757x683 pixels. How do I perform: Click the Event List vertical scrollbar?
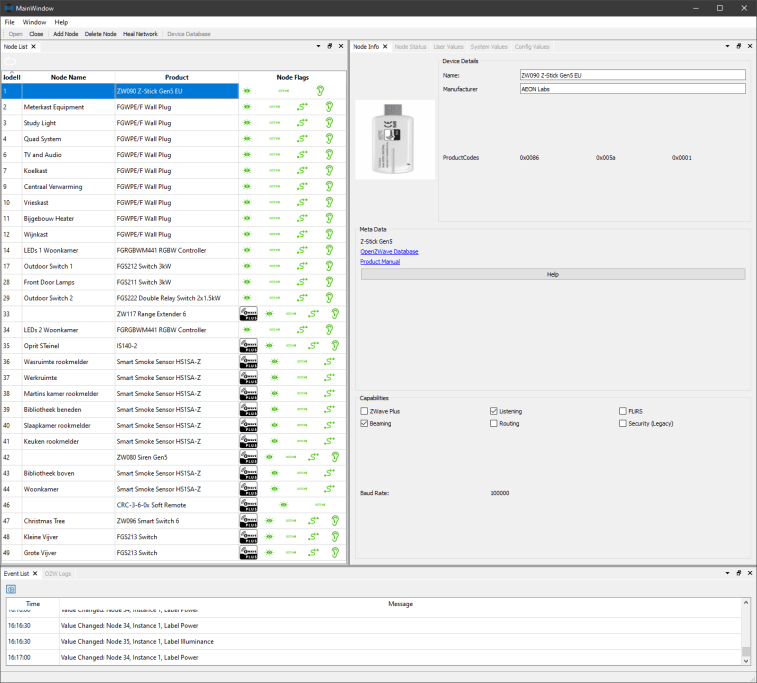point(745,630)
